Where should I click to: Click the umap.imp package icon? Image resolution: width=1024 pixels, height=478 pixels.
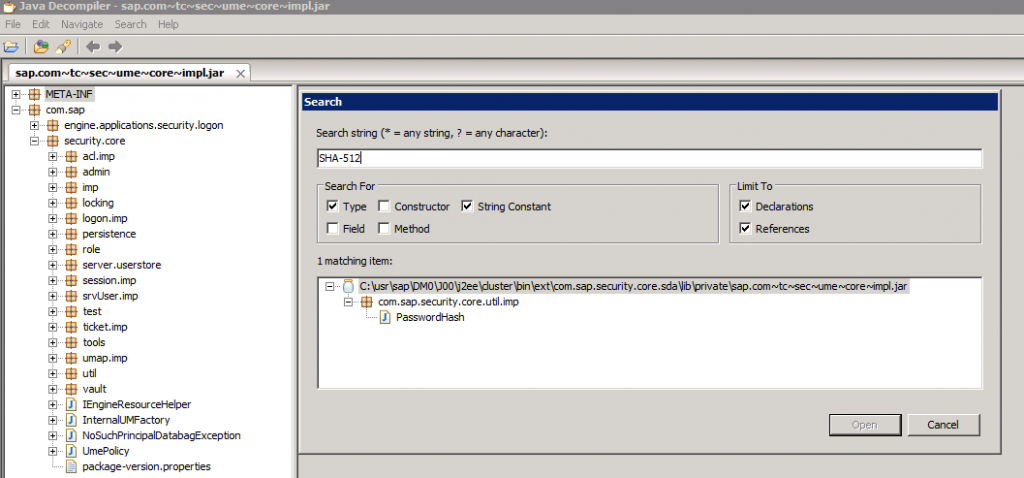pyautogui.click(x=72, y=358)
